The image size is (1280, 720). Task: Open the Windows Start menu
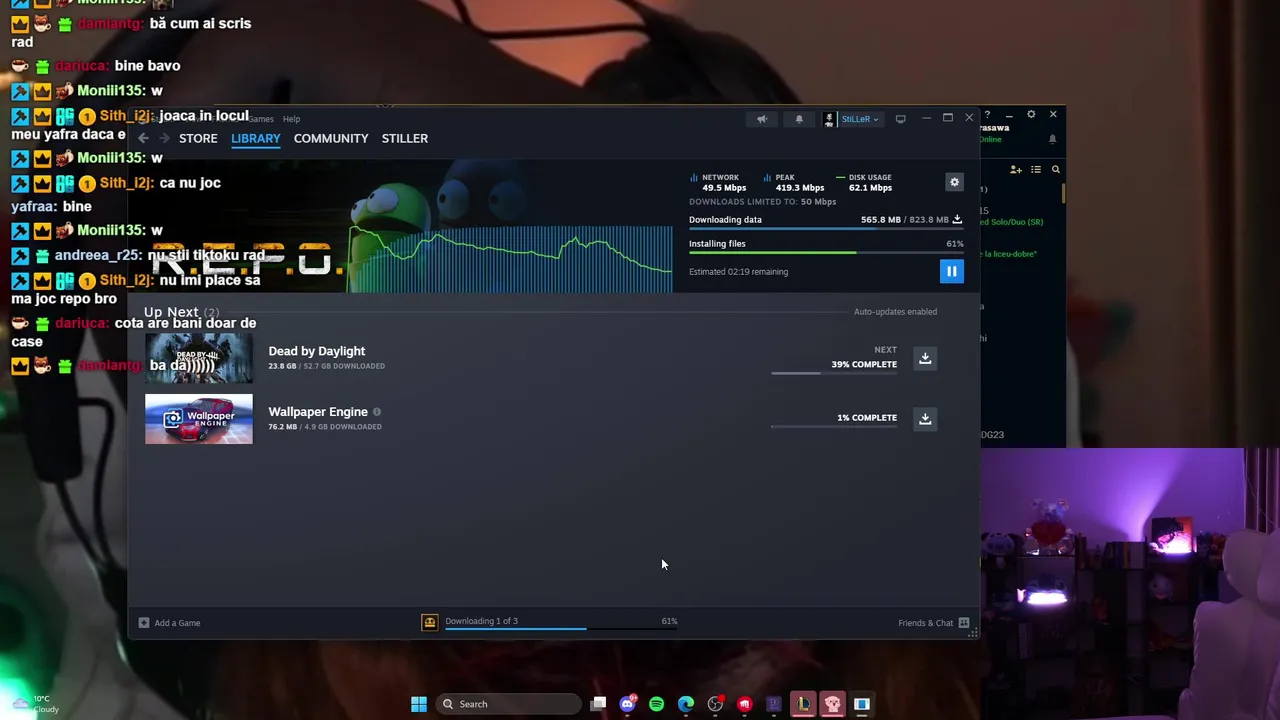[419, 704]
